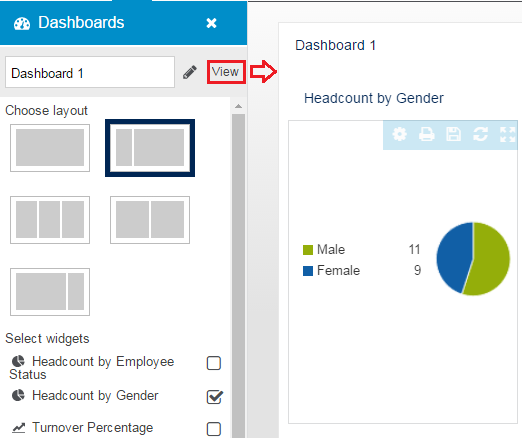Expand the widget to fullscreen
The image size is (522, 443).
507,134
